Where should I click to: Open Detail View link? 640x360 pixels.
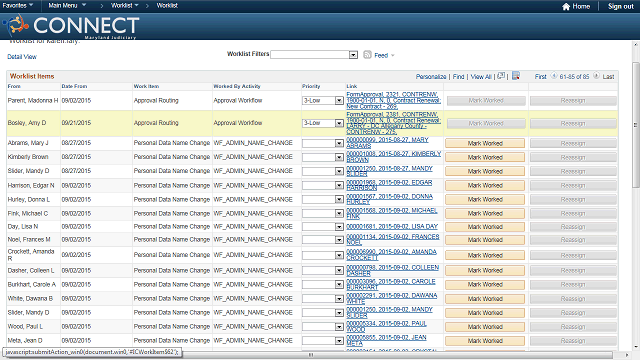[x=22, y=57]
